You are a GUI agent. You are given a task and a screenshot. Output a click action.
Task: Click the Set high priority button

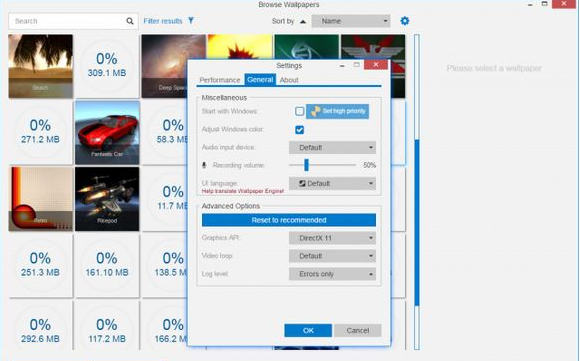(337, 111)
